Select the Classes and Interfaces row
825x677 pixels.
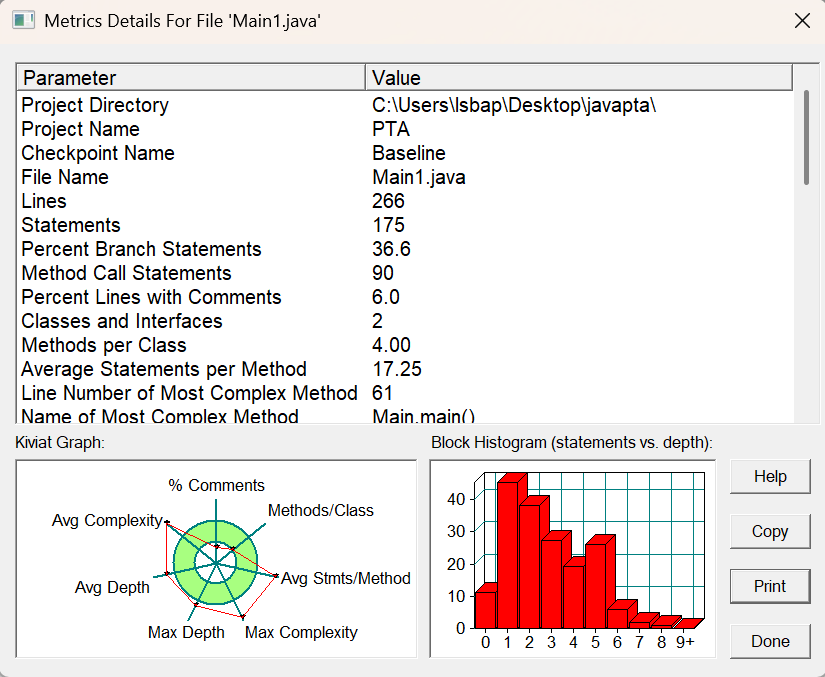[x=405, y=321]
